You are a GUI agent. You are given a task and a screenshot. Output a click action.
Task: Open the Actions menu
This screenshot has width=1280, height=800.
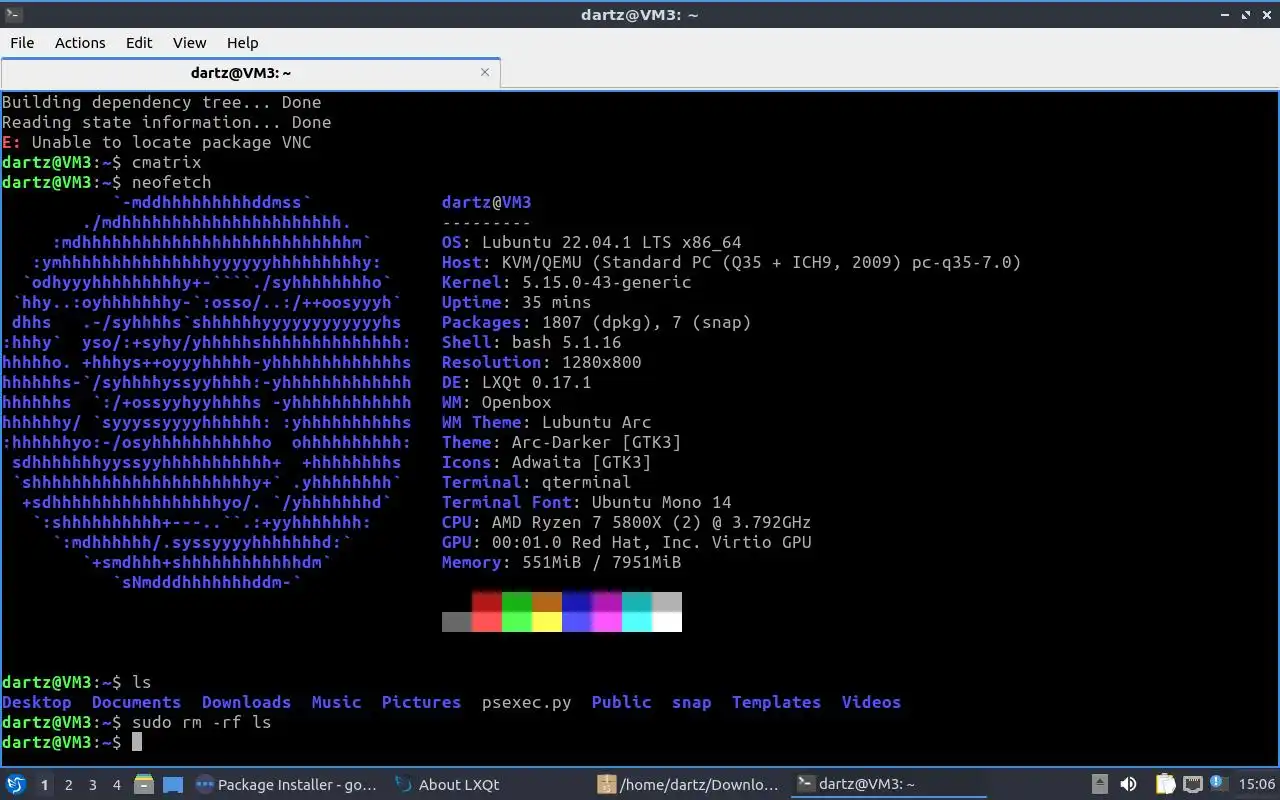point(80,42)
